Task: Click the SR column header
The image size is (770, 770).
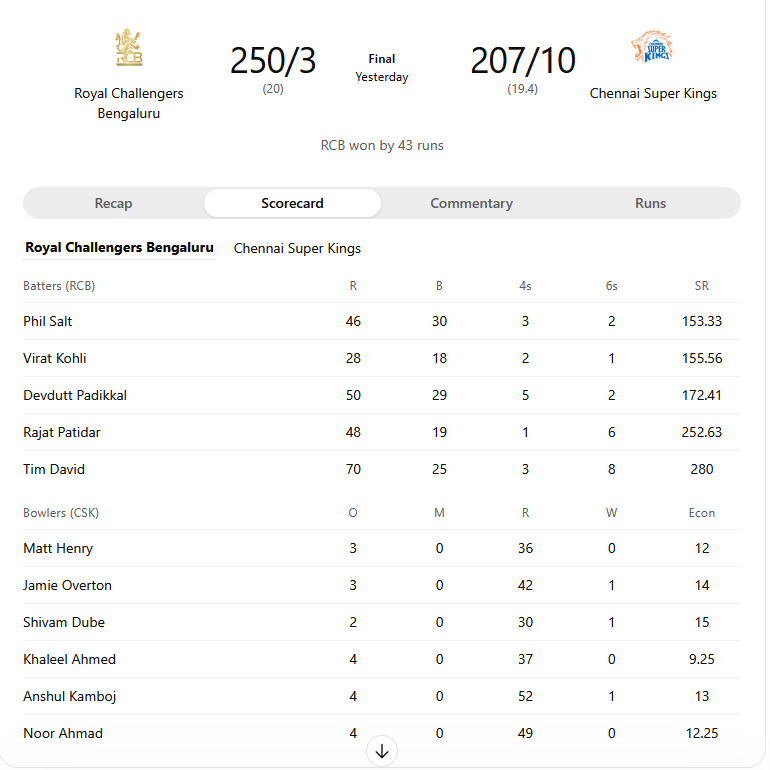Action: (701, 286)
